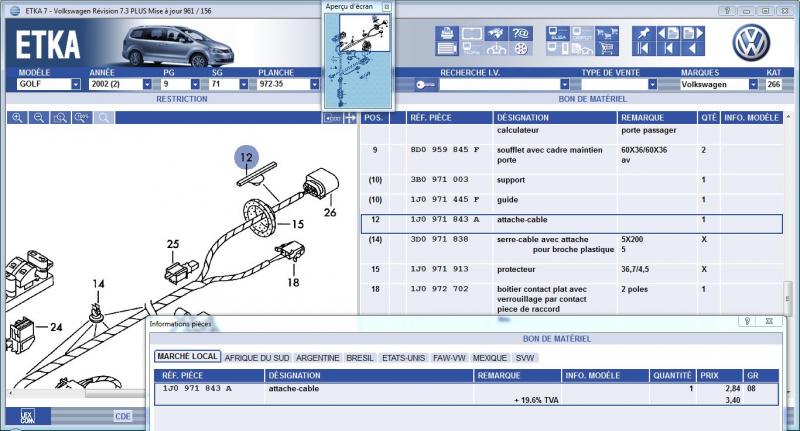Select the BRESIL tab
This screenshot has width=800, height=431.
(360, 358)
